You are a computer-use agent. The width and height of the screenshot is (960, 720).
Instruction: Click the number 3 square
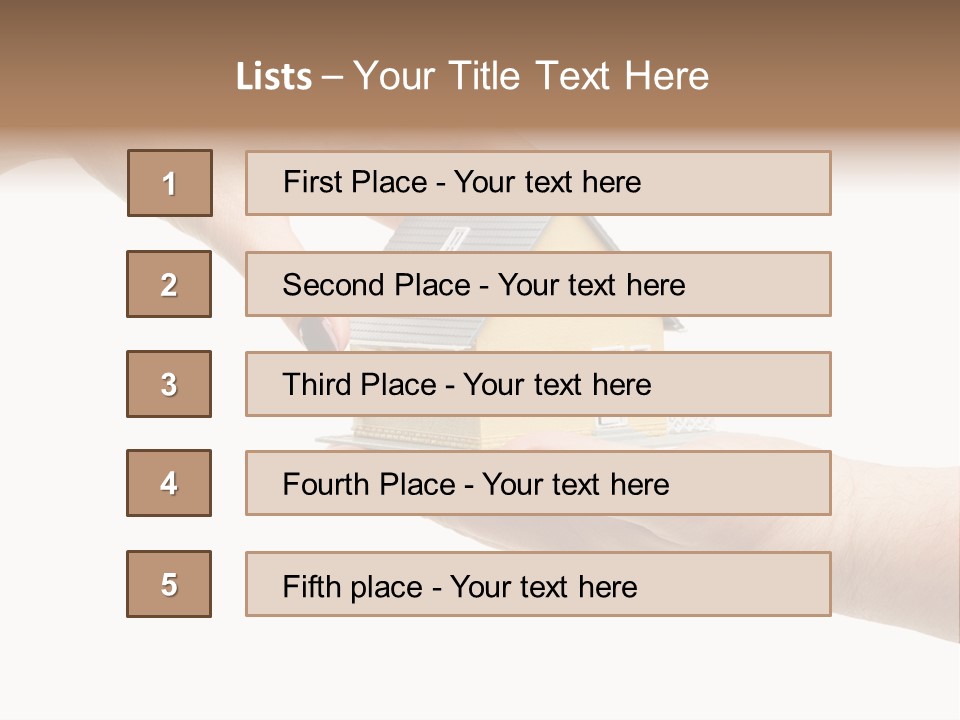pos(169,384)
